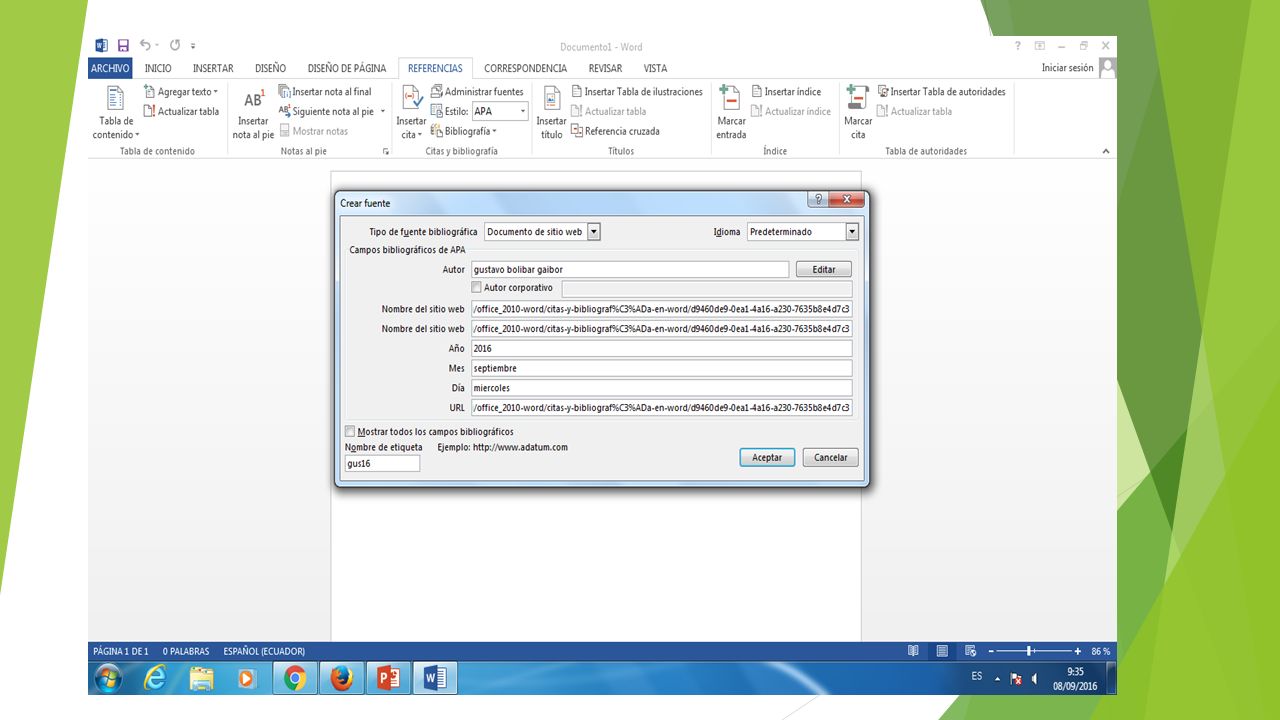The image size is (1280, 720).
Task: Click Insertar Tabla de ilustraciones
Action: (637, 92)
